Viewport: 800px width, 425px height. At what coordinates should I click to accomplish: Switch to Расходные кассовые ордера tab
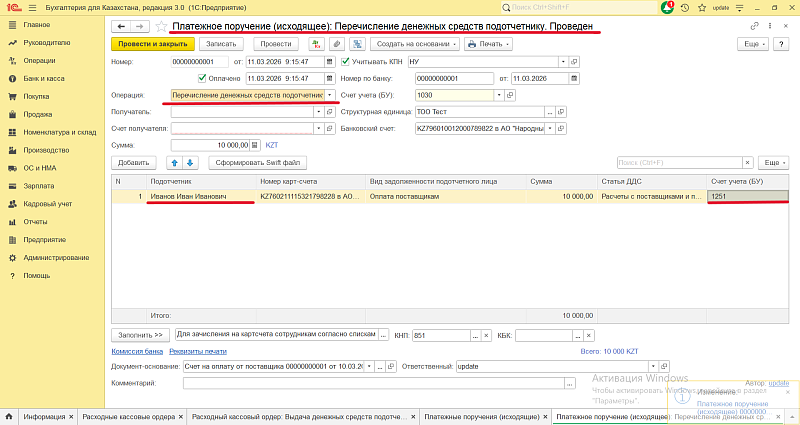click(x=128, y=416)
